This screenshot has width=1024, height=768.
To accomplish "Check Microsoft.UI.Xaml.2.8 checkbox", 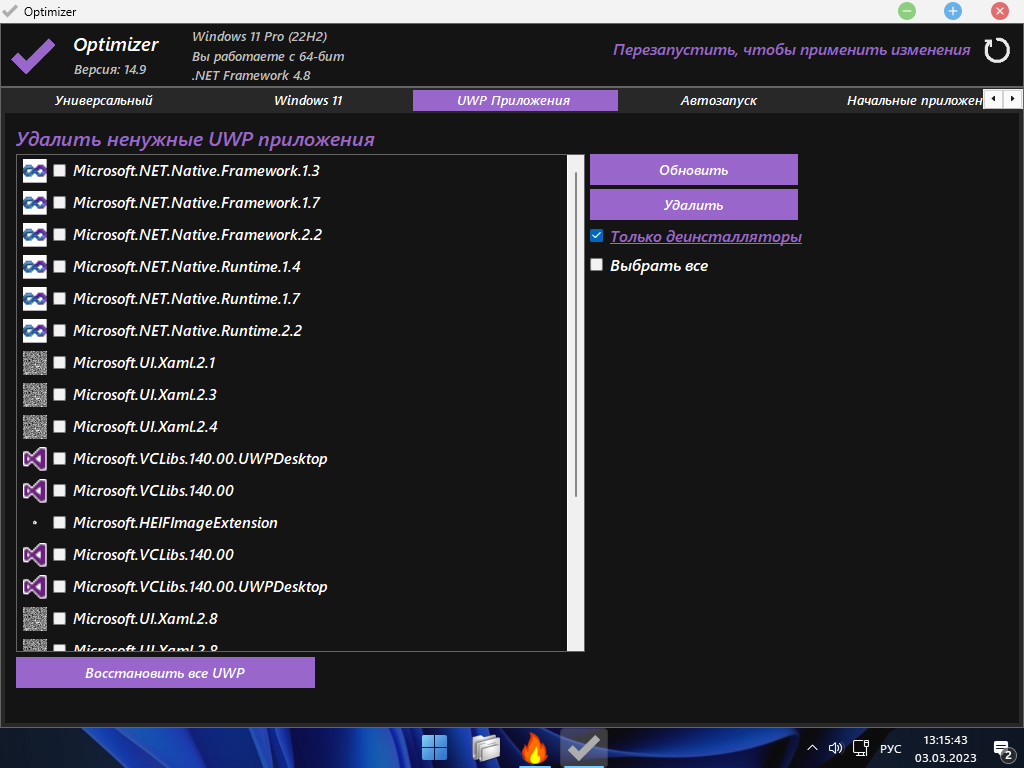I will [59, 619].
